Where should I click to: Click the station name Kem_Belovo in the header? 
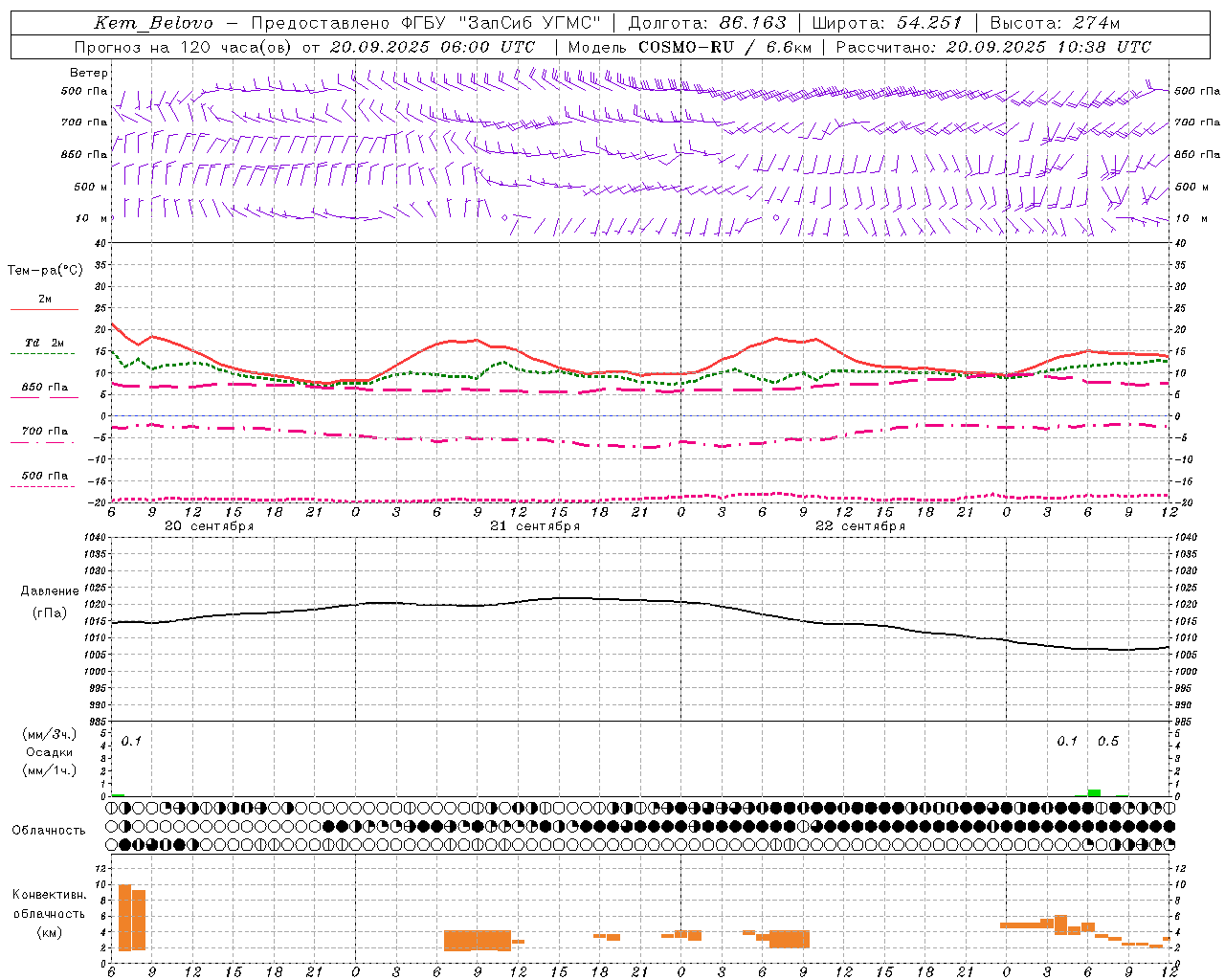(153, 23)
